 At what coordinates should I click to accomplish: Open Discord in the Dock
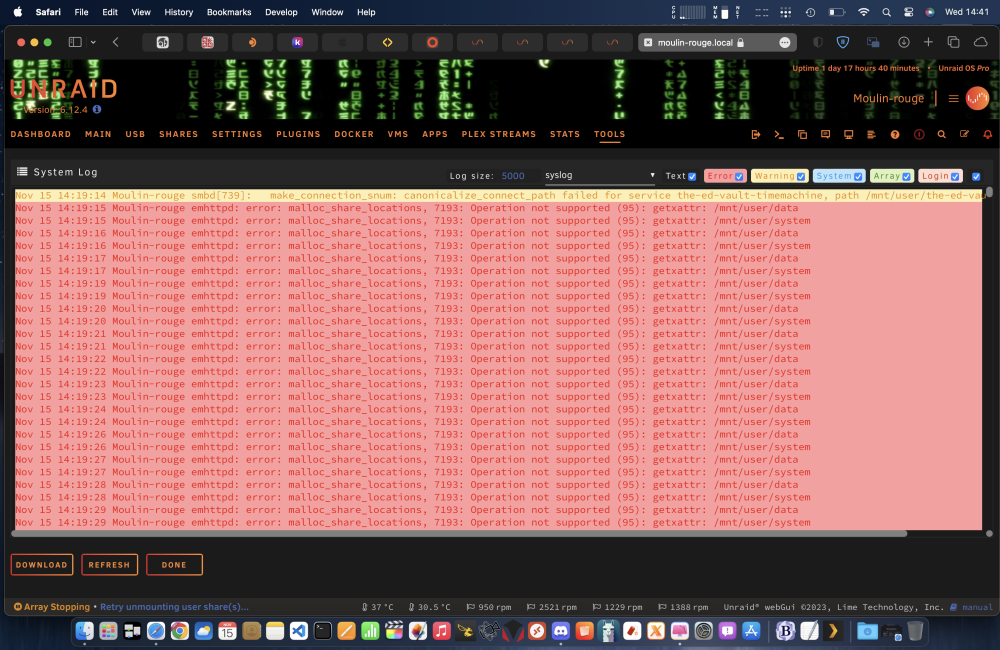click(561, 631)
